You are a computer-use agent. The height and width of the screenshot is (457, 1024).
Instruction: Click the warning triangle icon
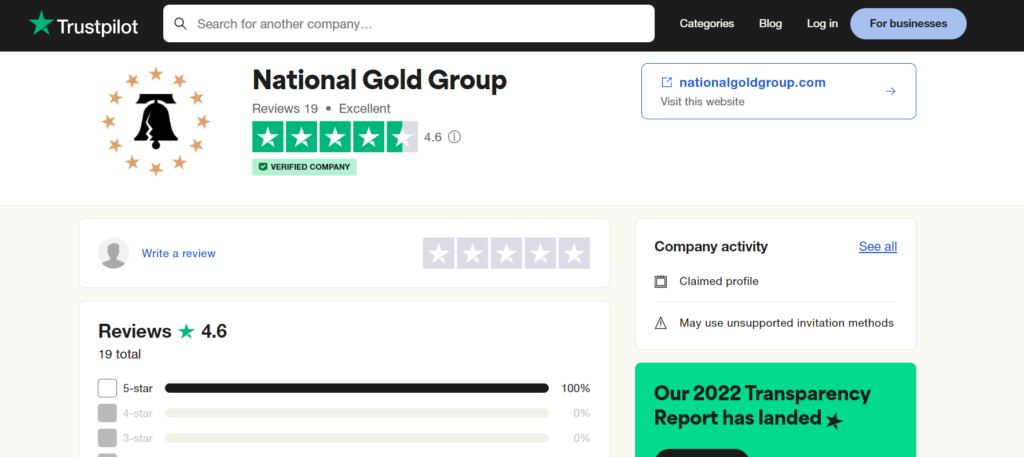coord(661,323)
